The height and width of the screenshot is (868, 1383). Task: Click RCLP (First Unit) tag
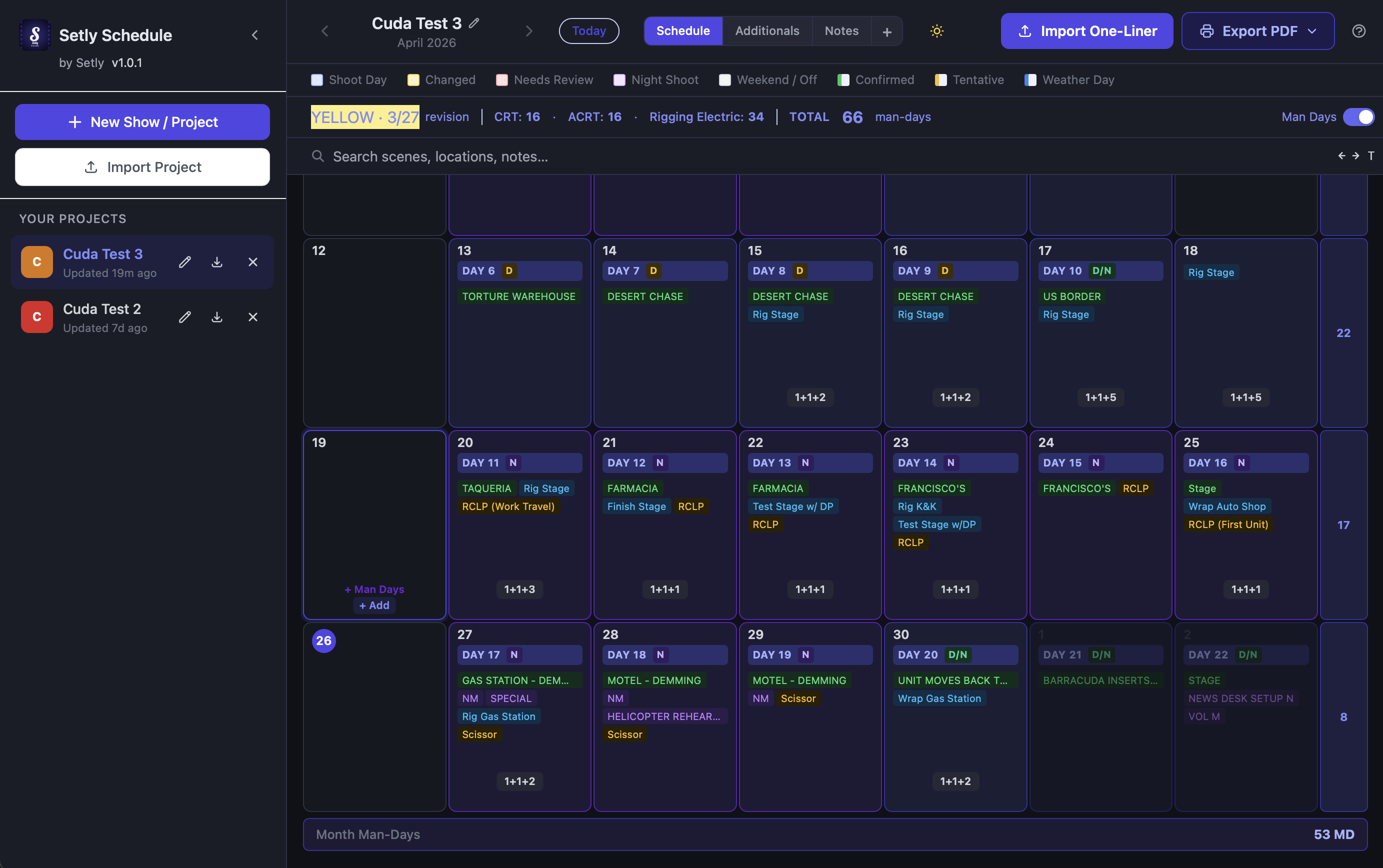click(1228, 524)
